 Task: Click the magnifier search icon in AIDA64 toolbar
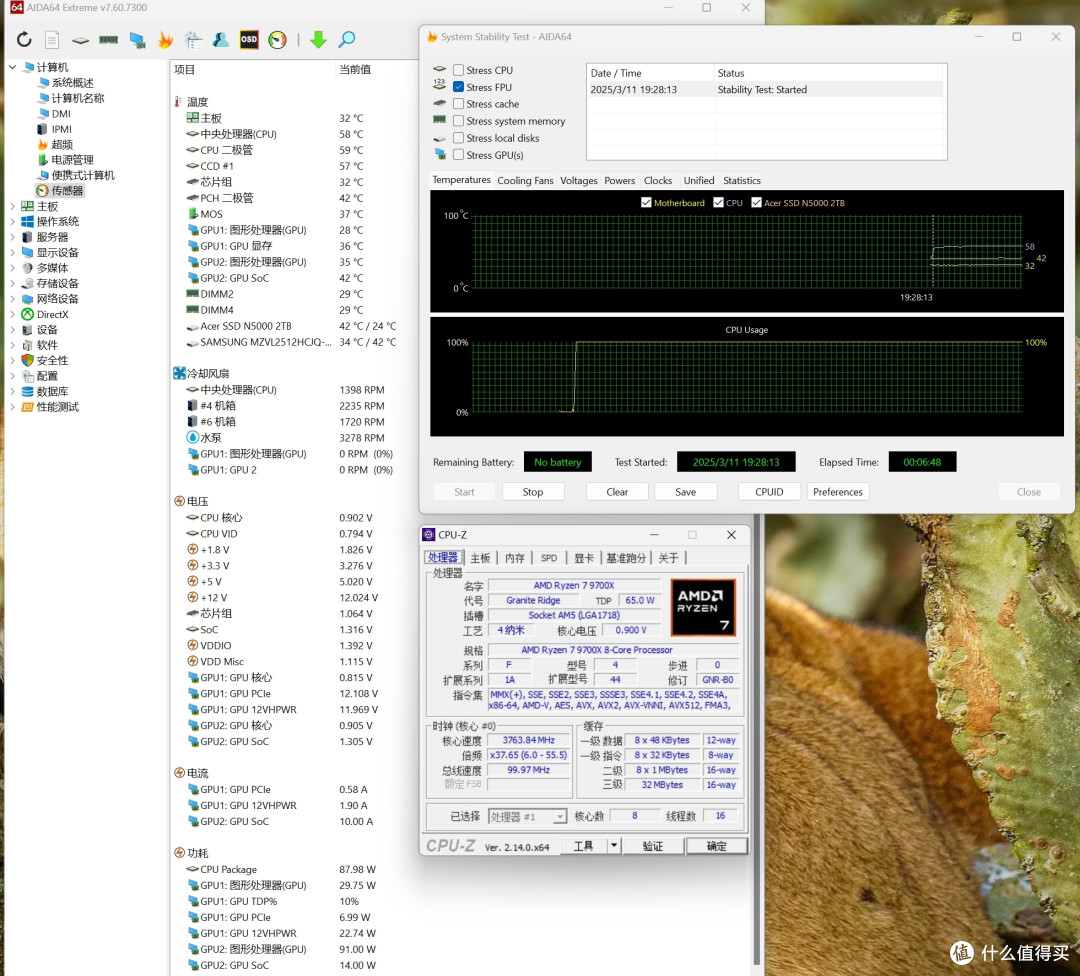(x=346, y=39)
